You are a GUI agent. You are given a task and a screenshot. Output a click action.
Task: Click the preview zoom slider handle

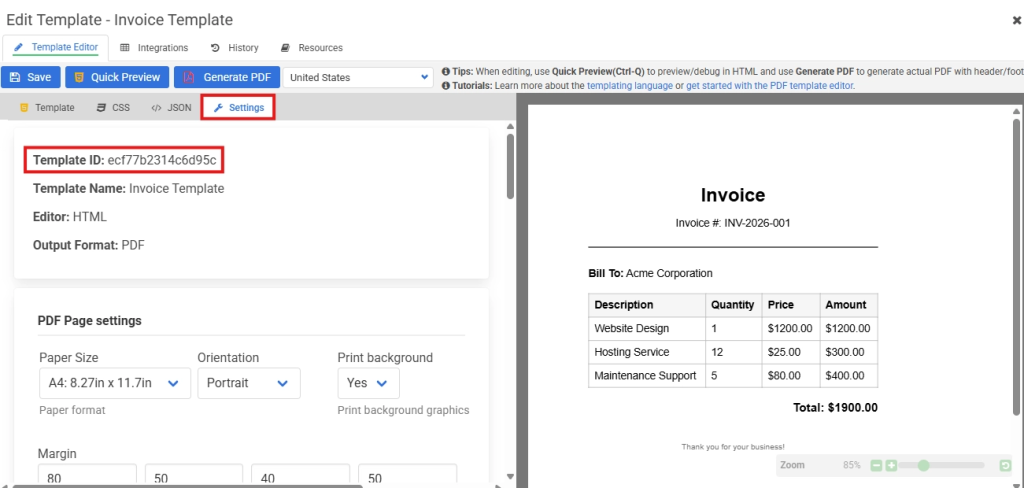[923, 466]
